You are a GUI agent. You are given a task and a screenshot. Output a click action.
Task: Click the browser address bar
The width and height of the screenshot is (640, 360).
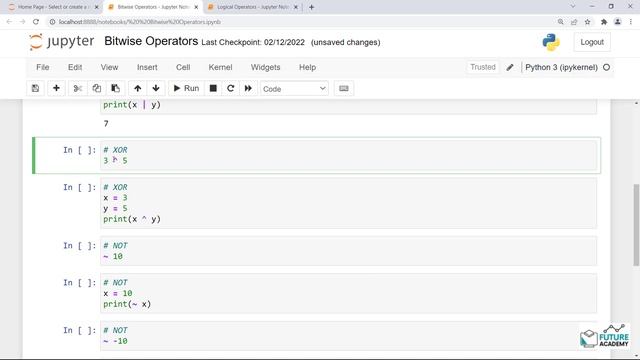pos(302,22)
